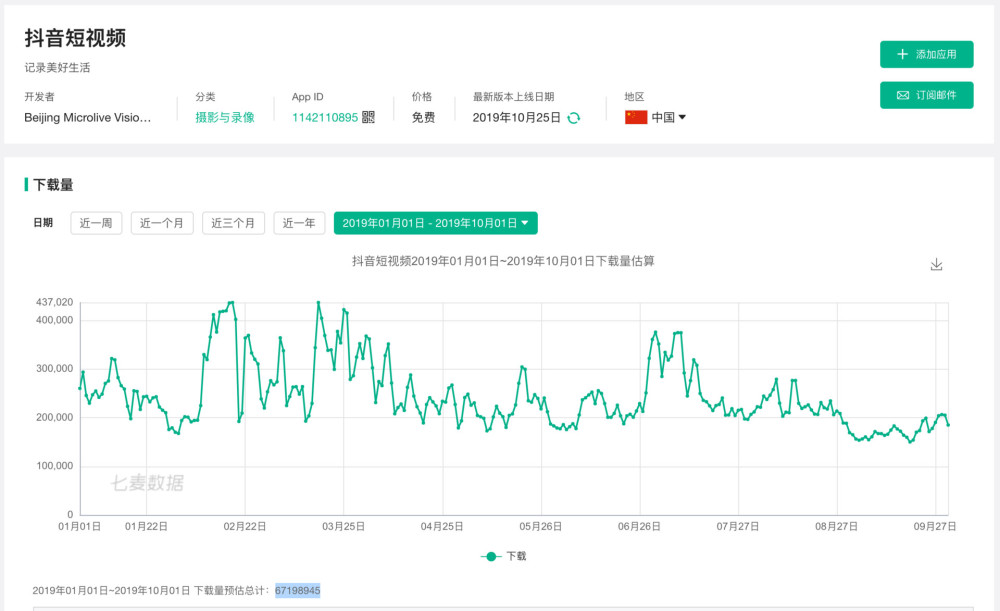Click the 07月27日 x-axis label

click(738, 527)
